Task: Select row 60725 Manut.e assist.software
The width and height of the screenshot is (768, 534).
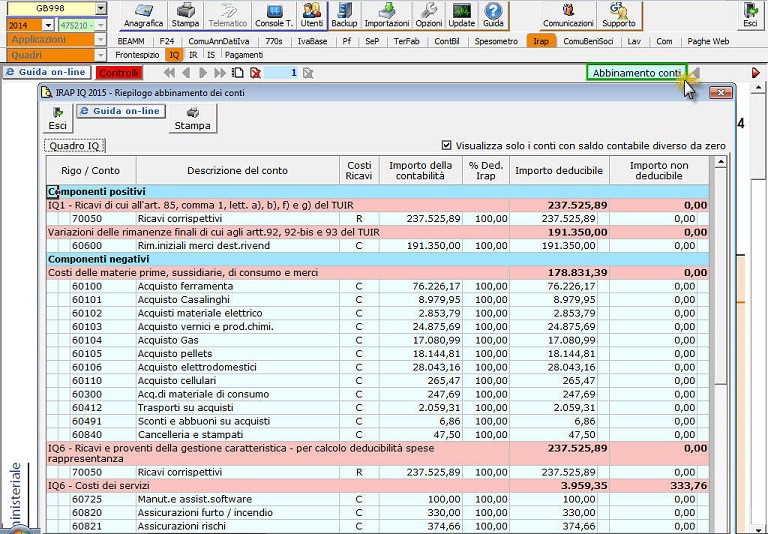Action: click(377, 499)
